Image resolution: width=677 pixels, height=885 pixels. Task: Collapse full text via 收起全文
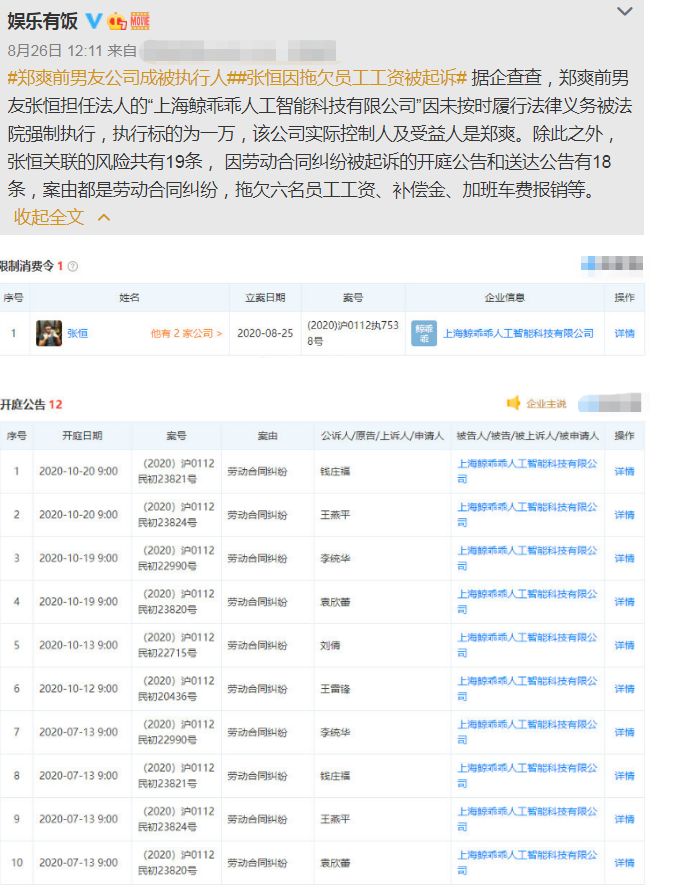pos(62,217)
